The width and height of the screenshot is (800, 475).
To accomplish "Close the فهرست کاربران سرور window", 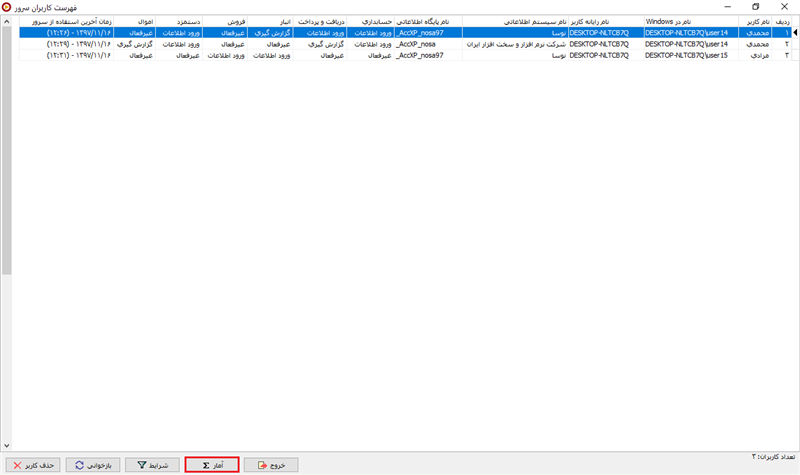I will [x=784, y=7].
